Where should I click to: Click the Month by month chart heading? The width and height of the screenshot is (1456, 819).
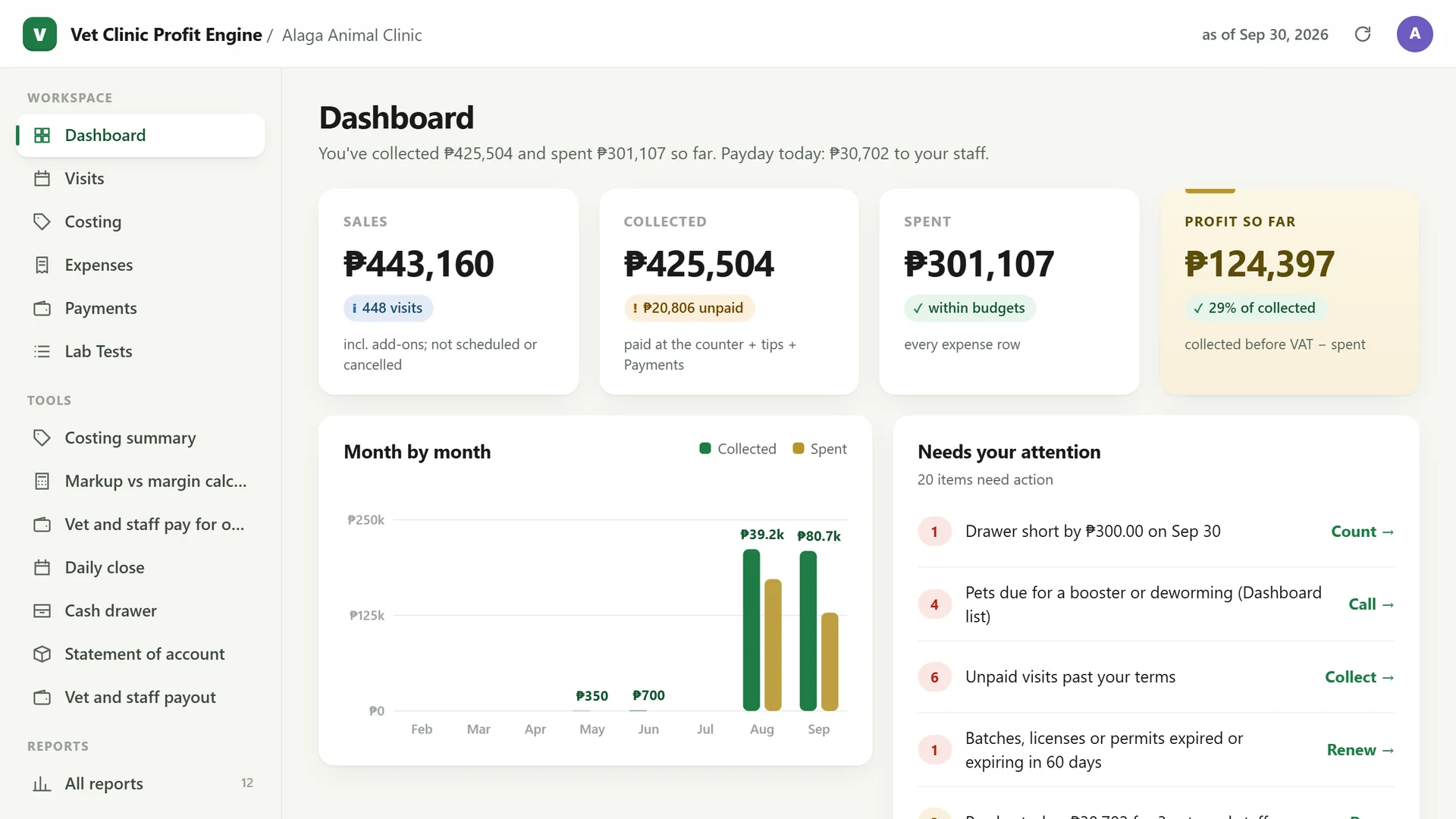coord(417,452)
